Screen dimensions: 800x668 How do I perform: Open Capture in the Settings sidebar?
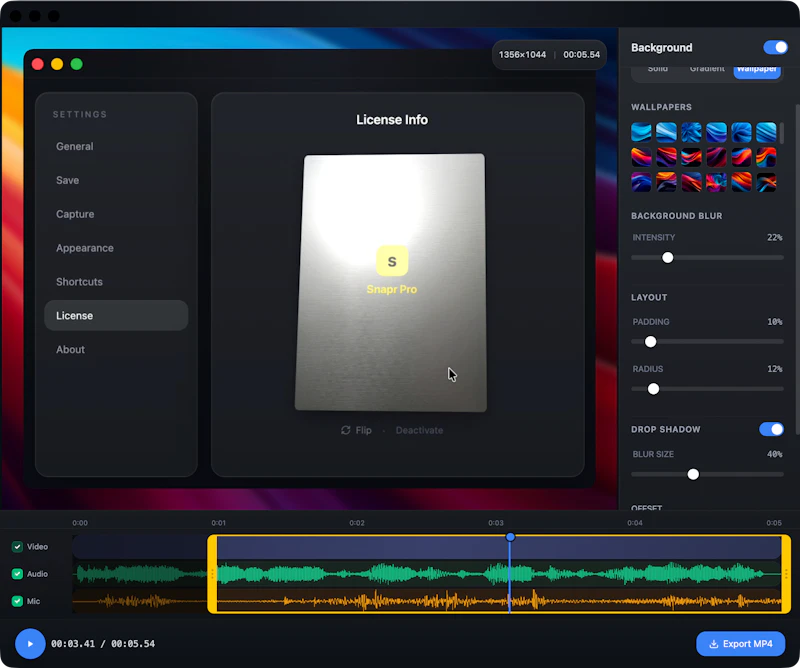tap(116, 214)
